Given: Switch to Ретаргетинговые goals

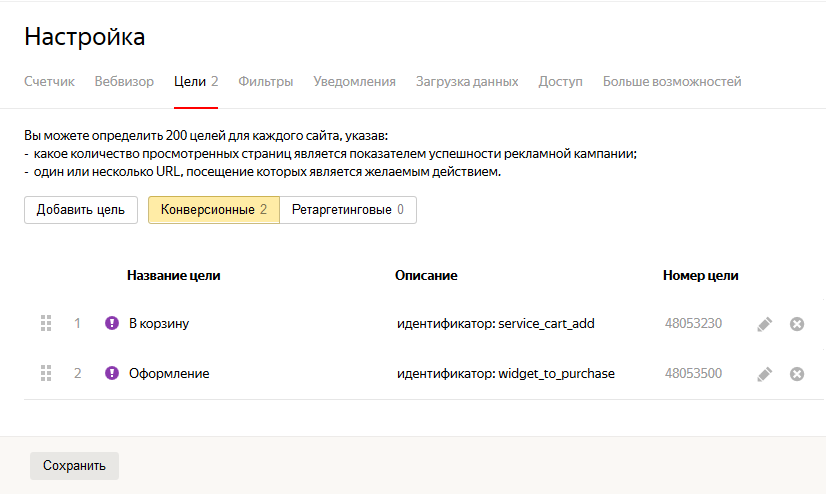Looking at the screenshot, I should click(x=348, y=210).
